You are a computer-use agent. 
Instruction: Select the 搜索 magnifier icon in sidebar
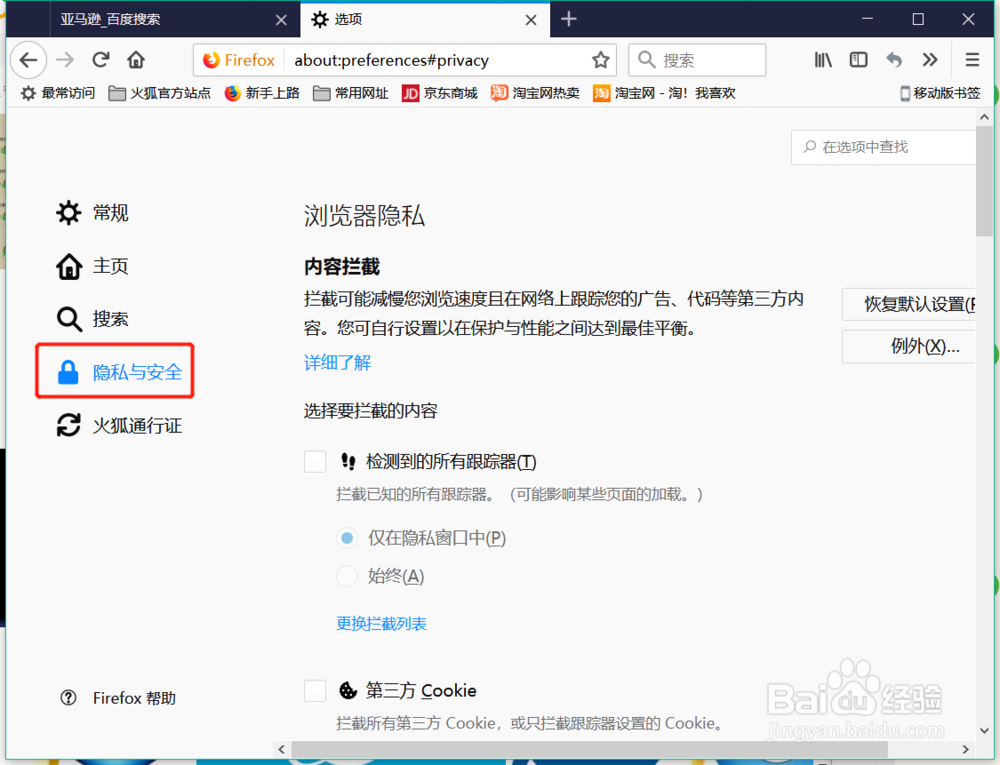[x=67, y=318]
